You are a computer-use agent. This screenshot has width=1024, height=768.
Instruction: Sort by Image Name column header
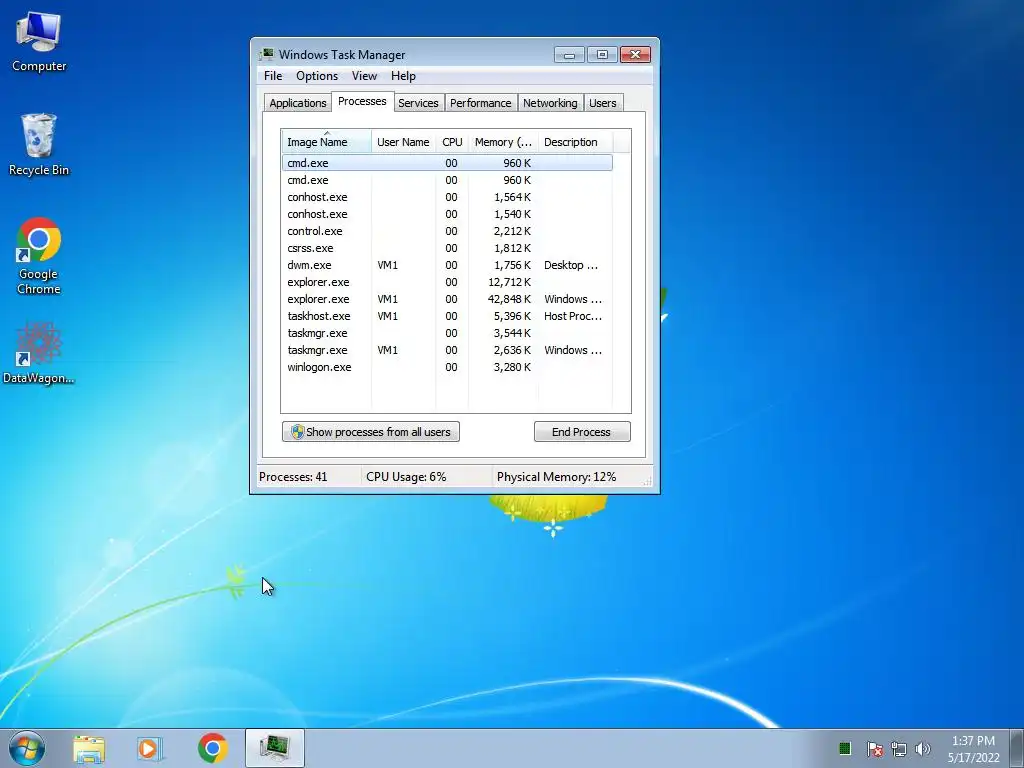tap(327, 142)
